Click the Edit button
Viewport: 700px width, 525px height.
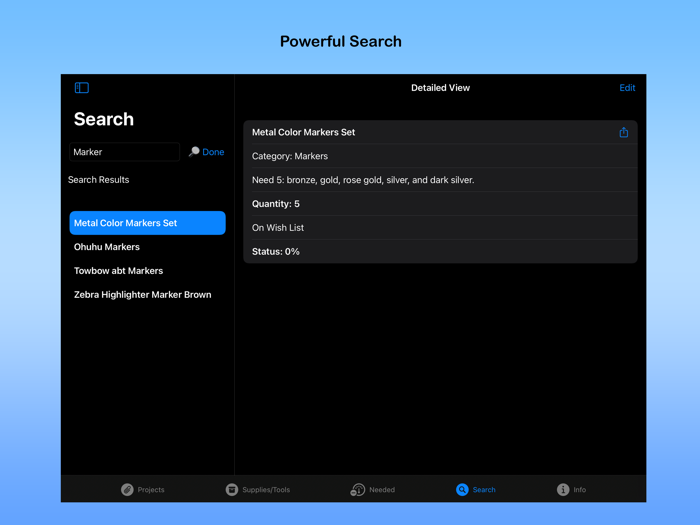pos(627,88)
